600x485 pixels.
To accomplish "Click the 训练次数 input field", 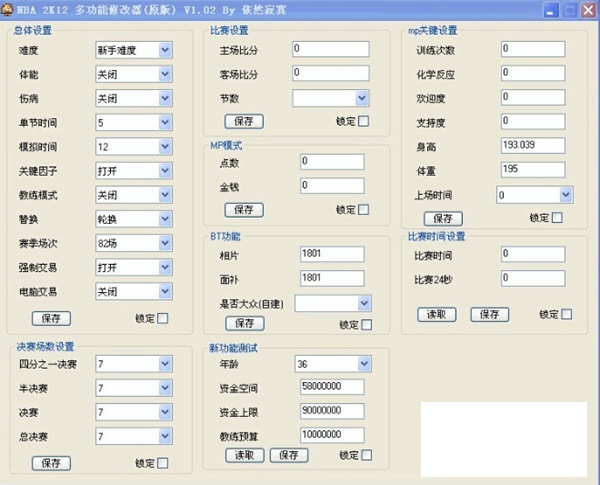I will pos(533,49).
